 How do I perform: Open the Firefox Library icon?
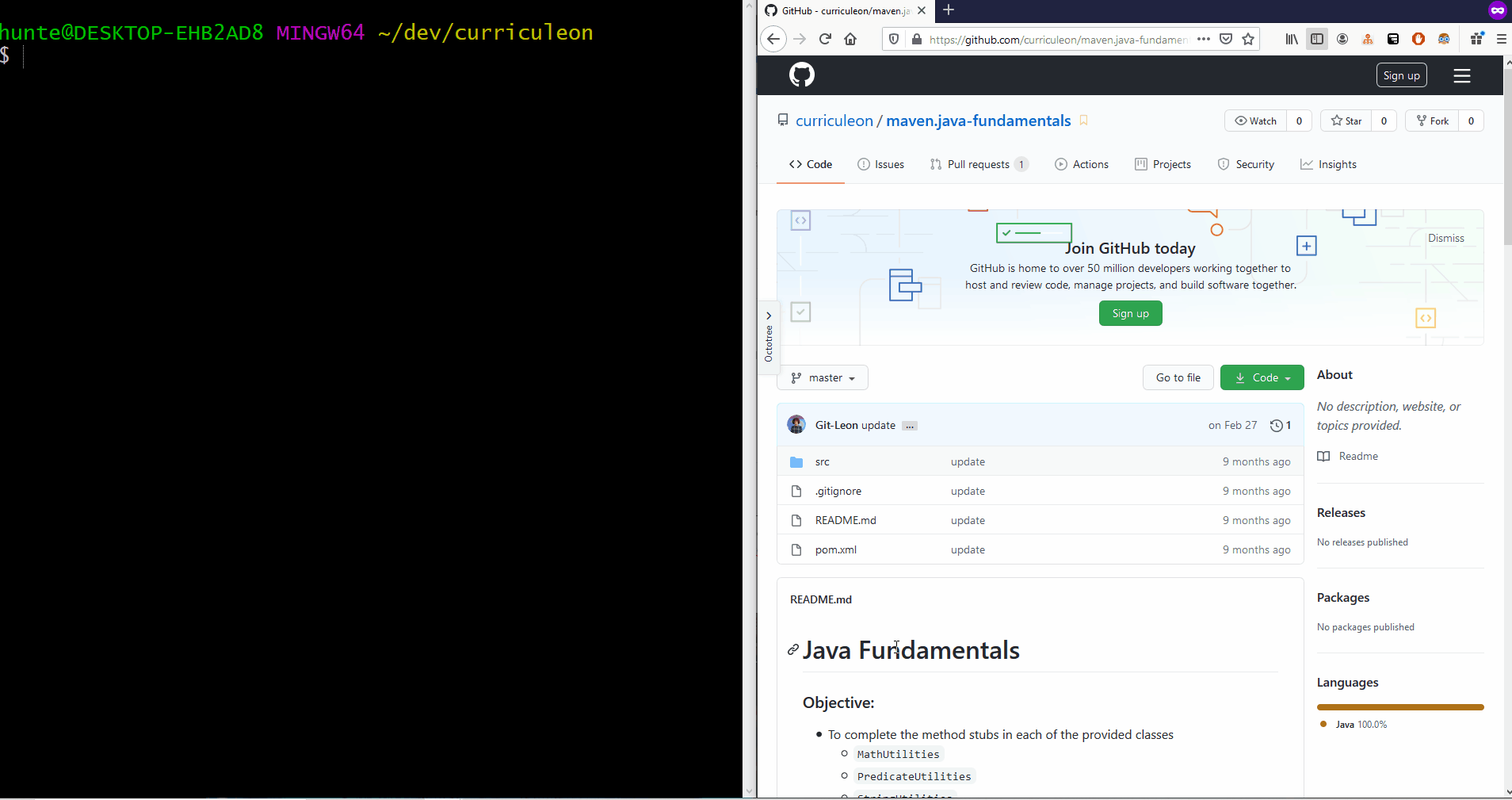coord(1292,39)
